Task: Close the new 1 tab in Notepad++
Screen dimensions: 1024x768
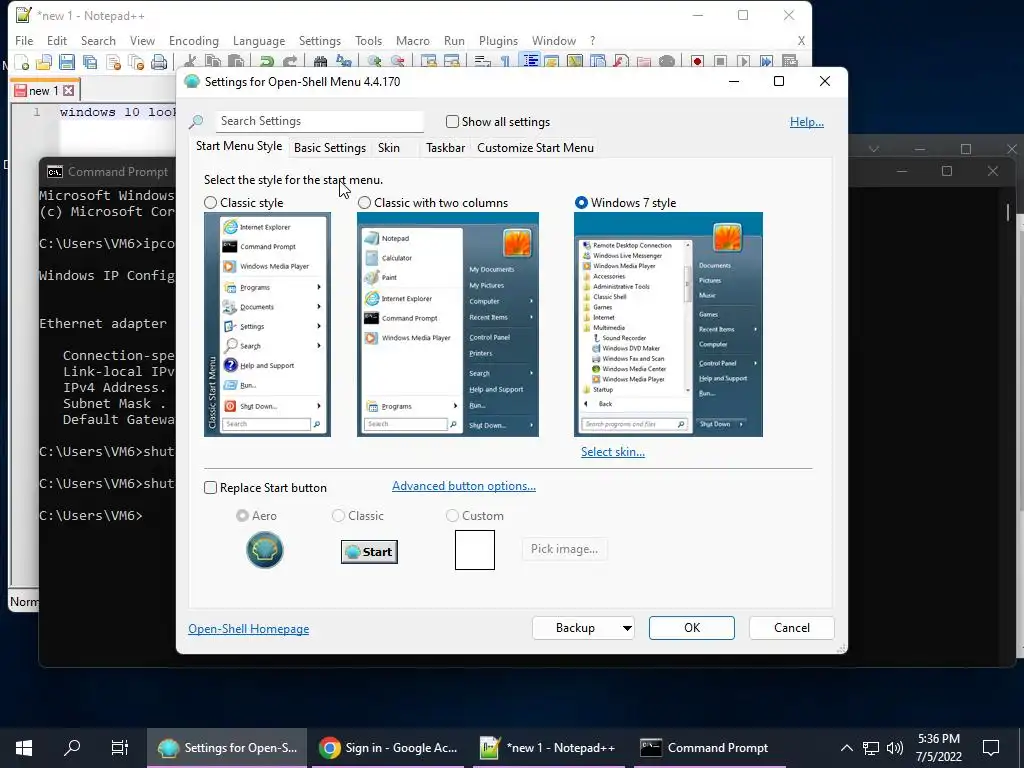Action: (69, 91)
